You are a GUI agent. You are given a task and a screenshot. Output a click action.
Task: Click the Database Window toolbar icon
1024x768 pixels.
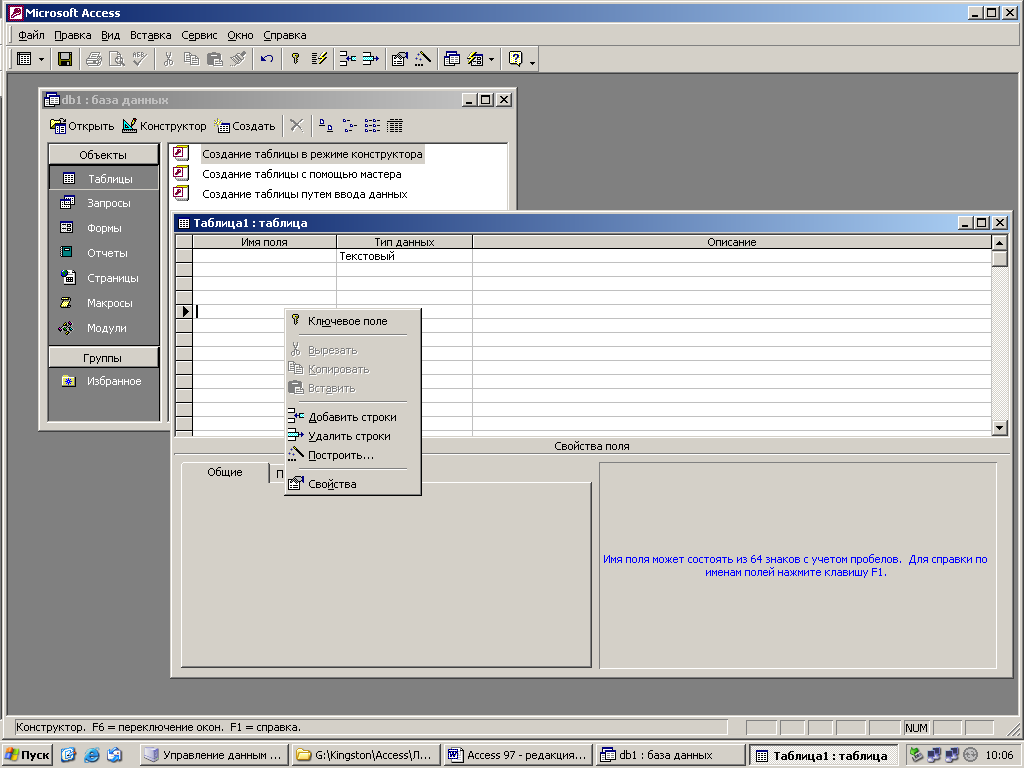452,59
